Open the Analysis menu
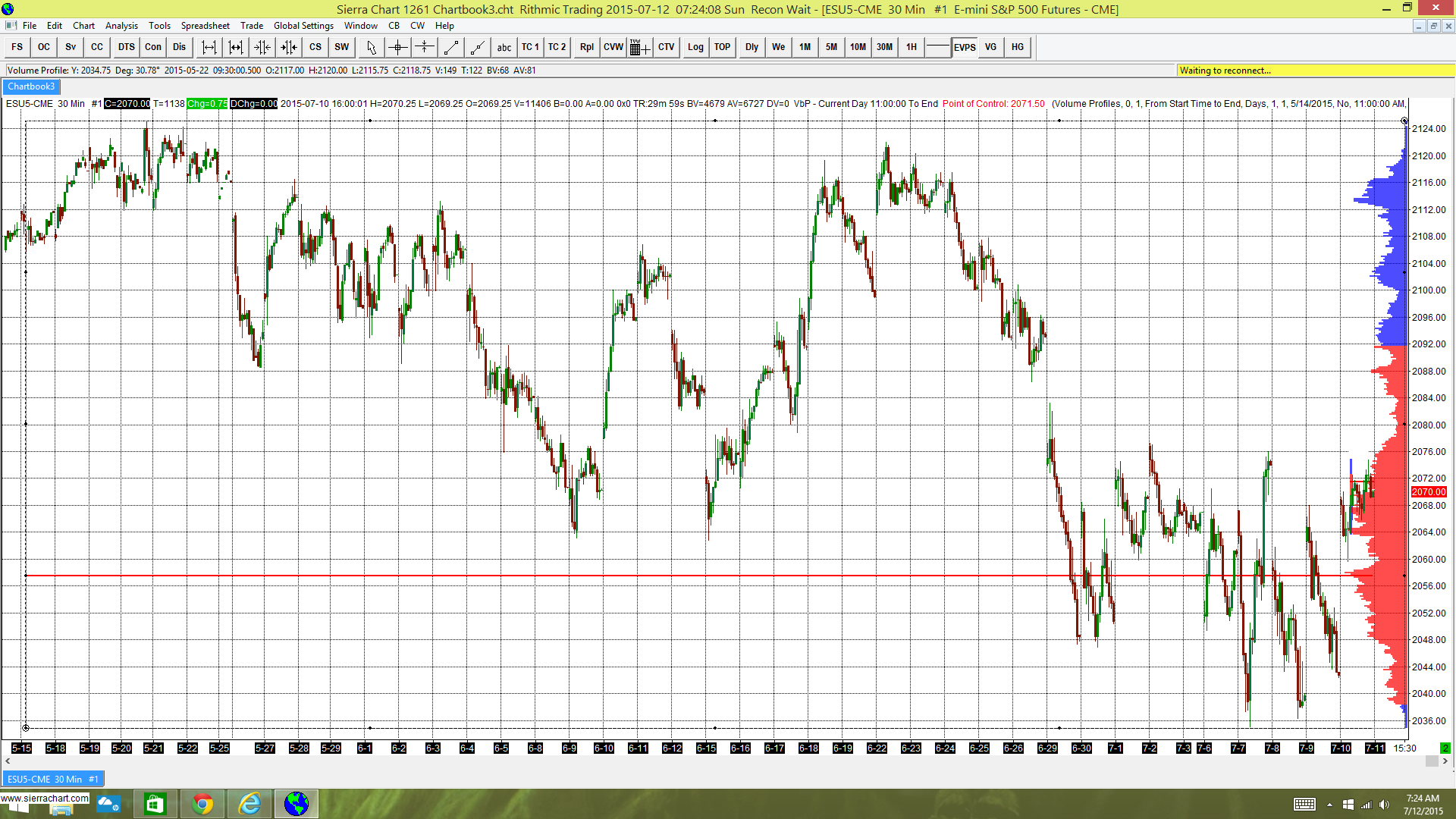1456x819 pixels. click(x=121, y=26)
